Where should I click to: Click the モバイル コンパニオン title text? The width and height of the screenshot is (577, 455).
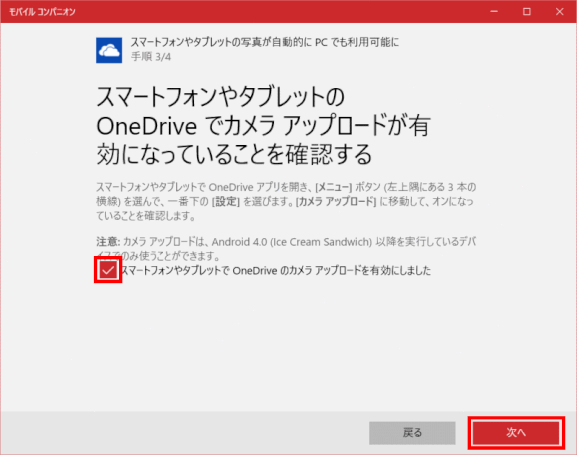42,12
